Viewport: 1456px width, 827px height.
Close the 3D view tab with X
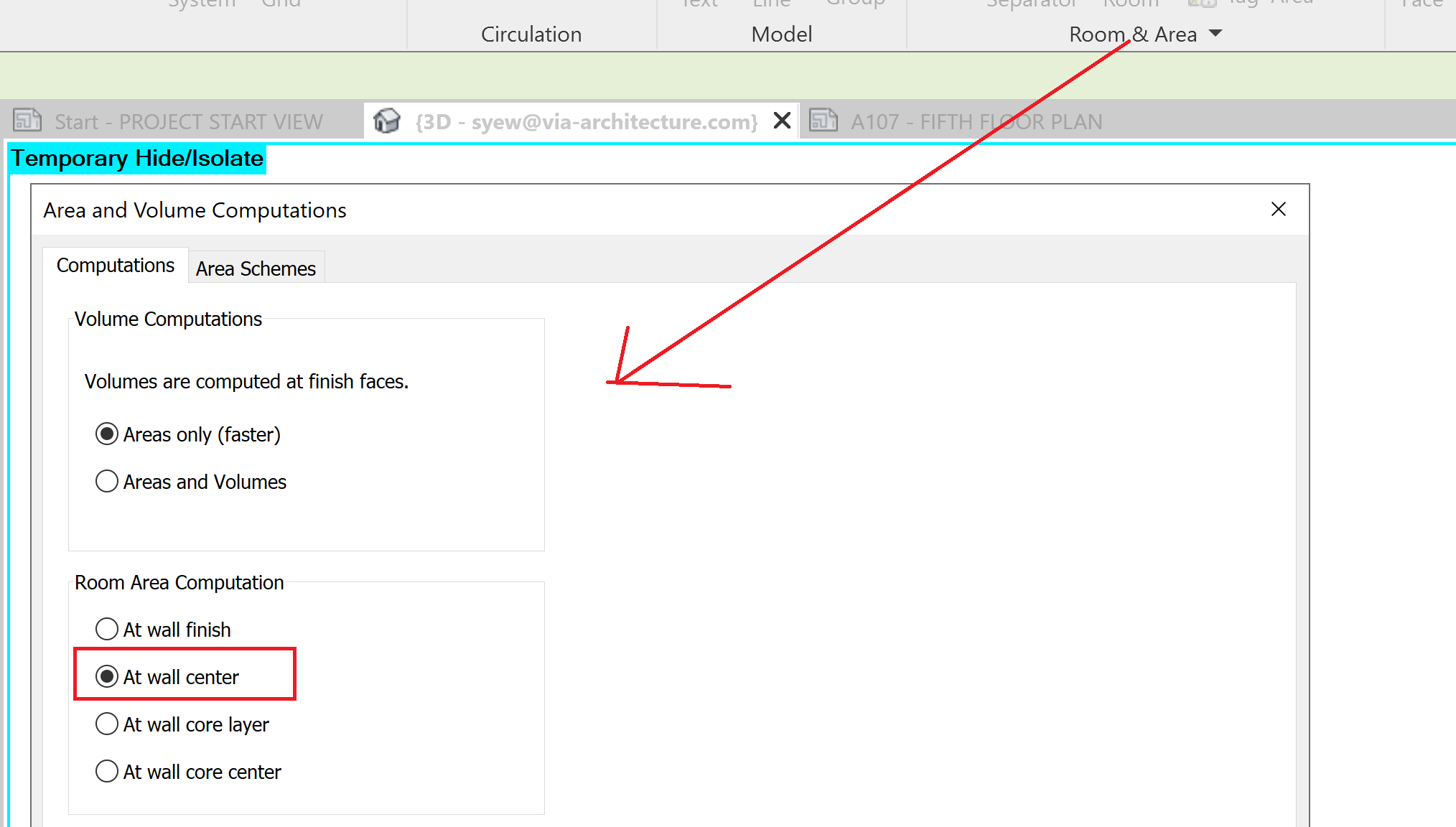pos(782,121)
